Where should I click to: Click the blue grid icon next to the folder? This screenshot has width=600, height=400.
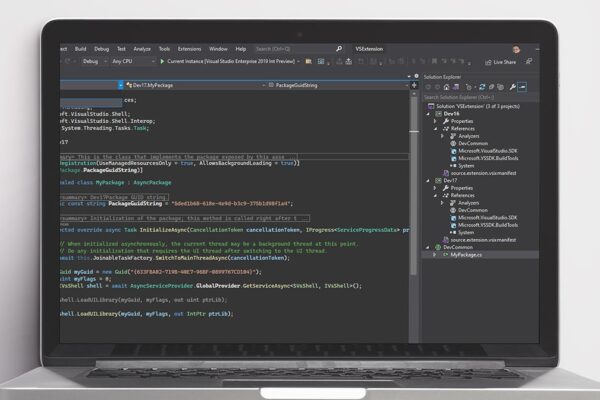[x=321, y=61]
